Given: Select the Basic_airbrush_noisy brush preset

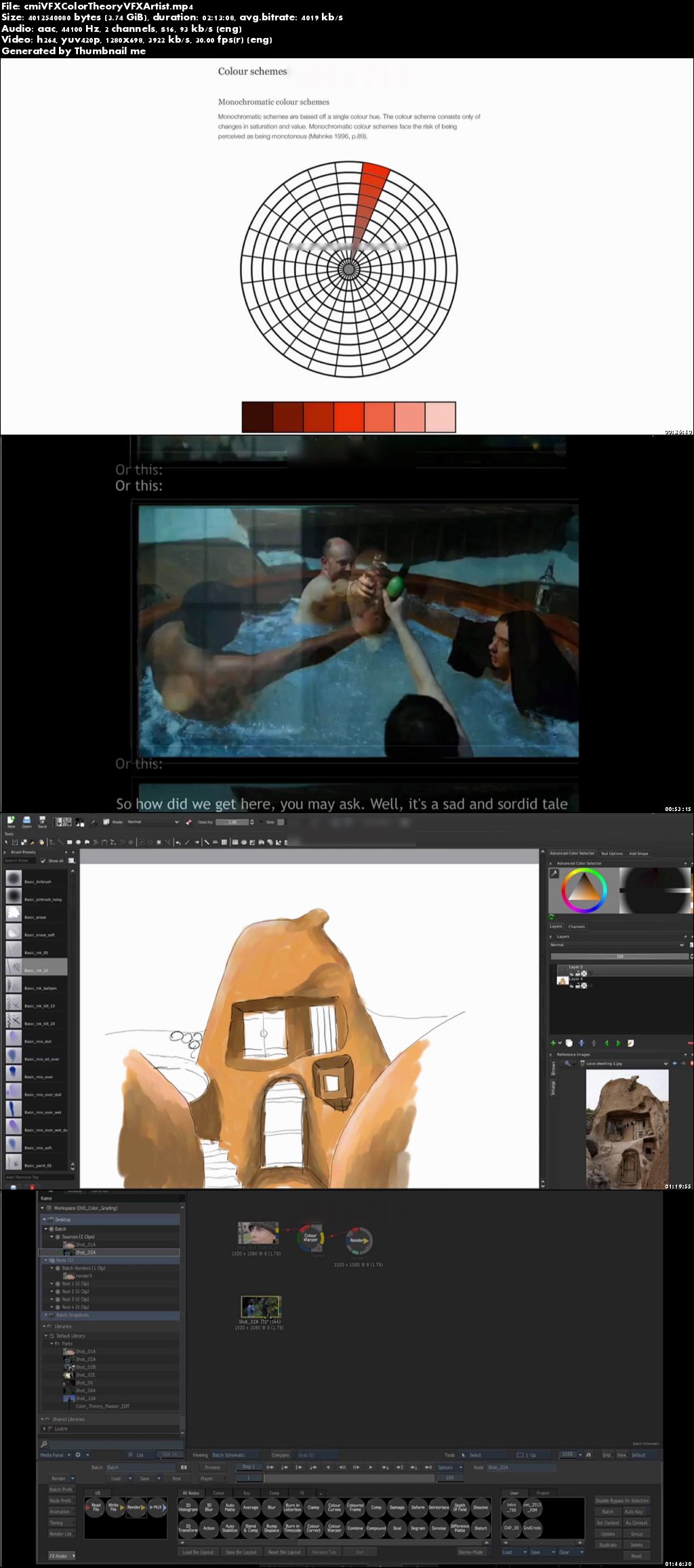Looking at the screenshot, I should click(37, 896).
